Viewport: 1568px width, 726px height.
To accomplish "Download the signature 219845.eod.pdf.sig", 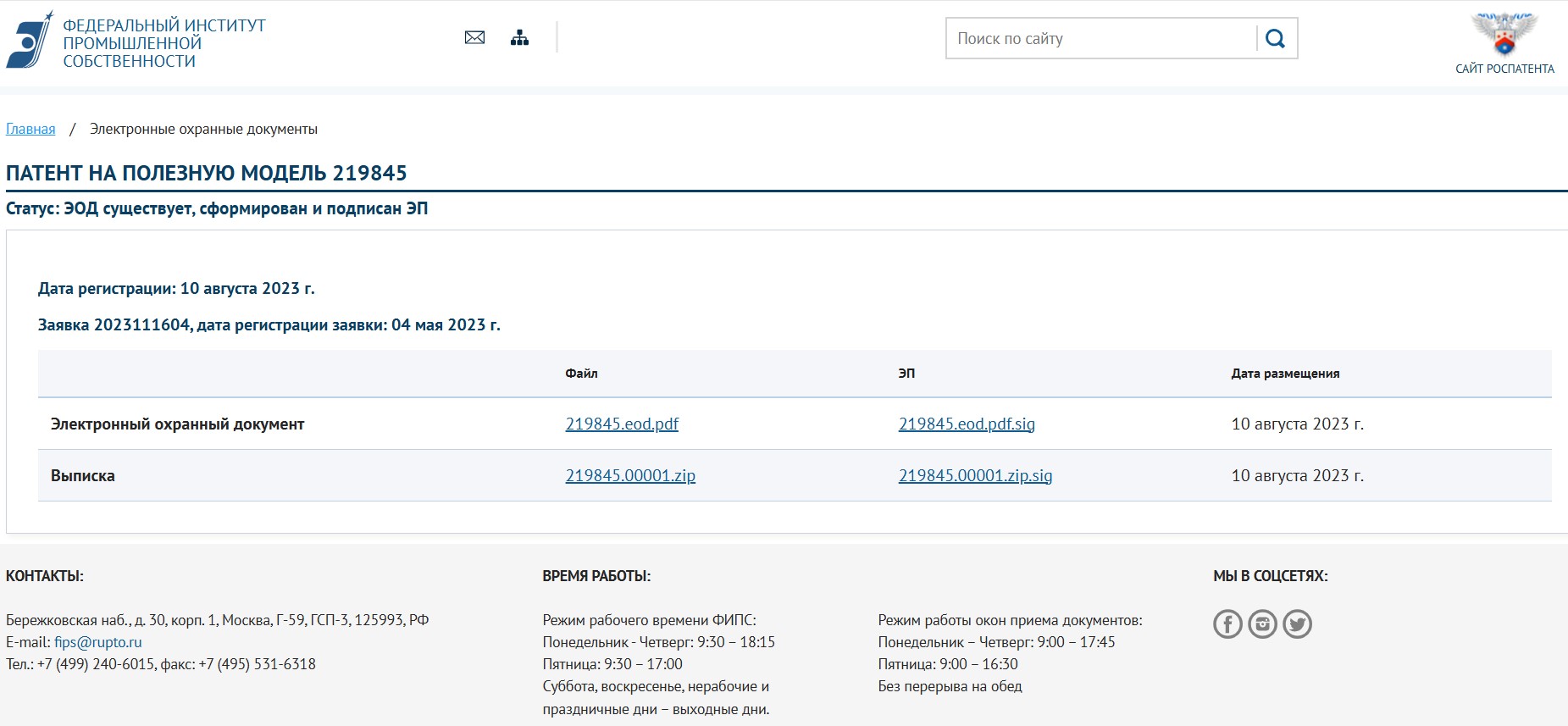I will 967,424.
